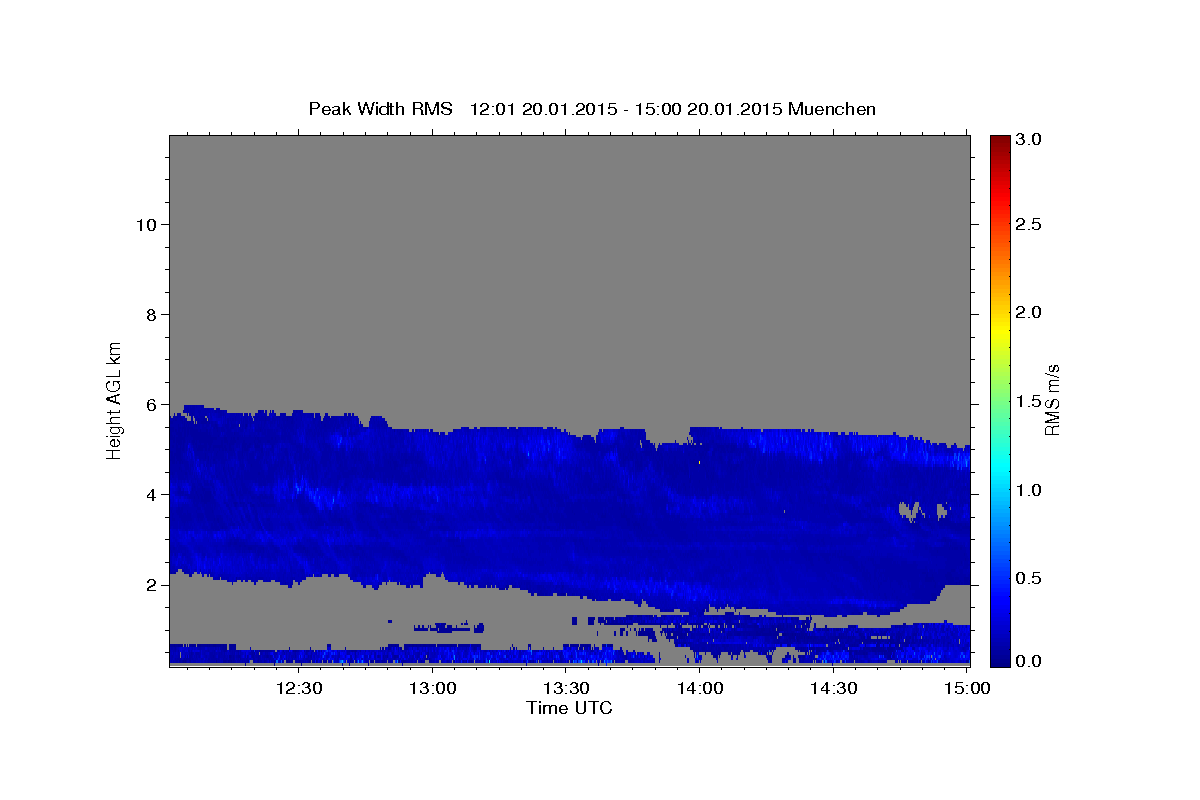Click the 14:00 time tick label
This screenshot has height=800, width=1200.
click(699, 688)
